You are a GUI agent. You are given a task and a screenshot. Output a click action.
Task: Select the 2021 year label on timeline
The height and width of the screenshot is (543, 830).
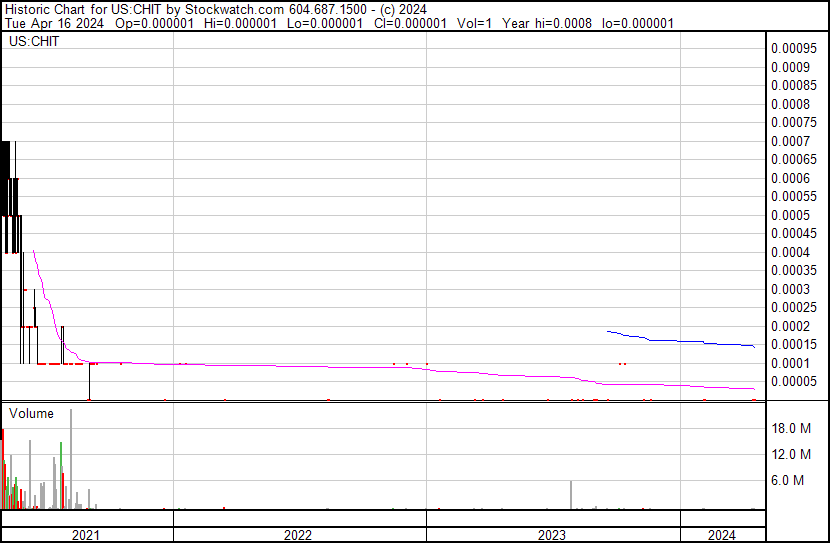87,535
